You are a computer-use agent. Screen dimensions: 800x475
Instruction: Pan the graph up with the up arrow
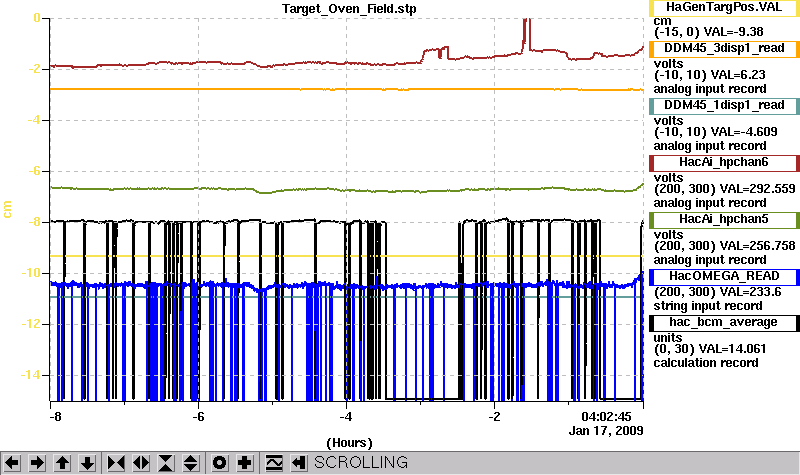pos(62,463)
